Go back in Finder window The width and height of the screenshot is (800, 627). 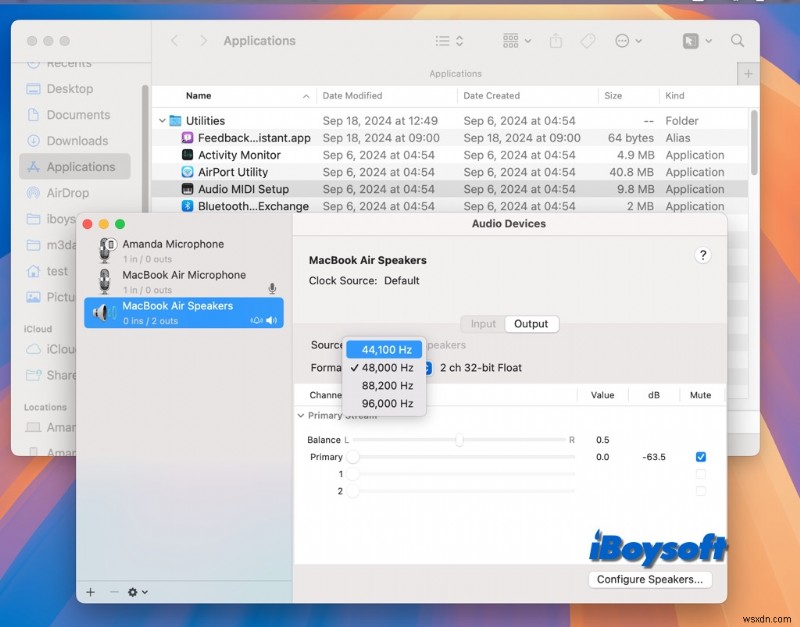(174, 41)
